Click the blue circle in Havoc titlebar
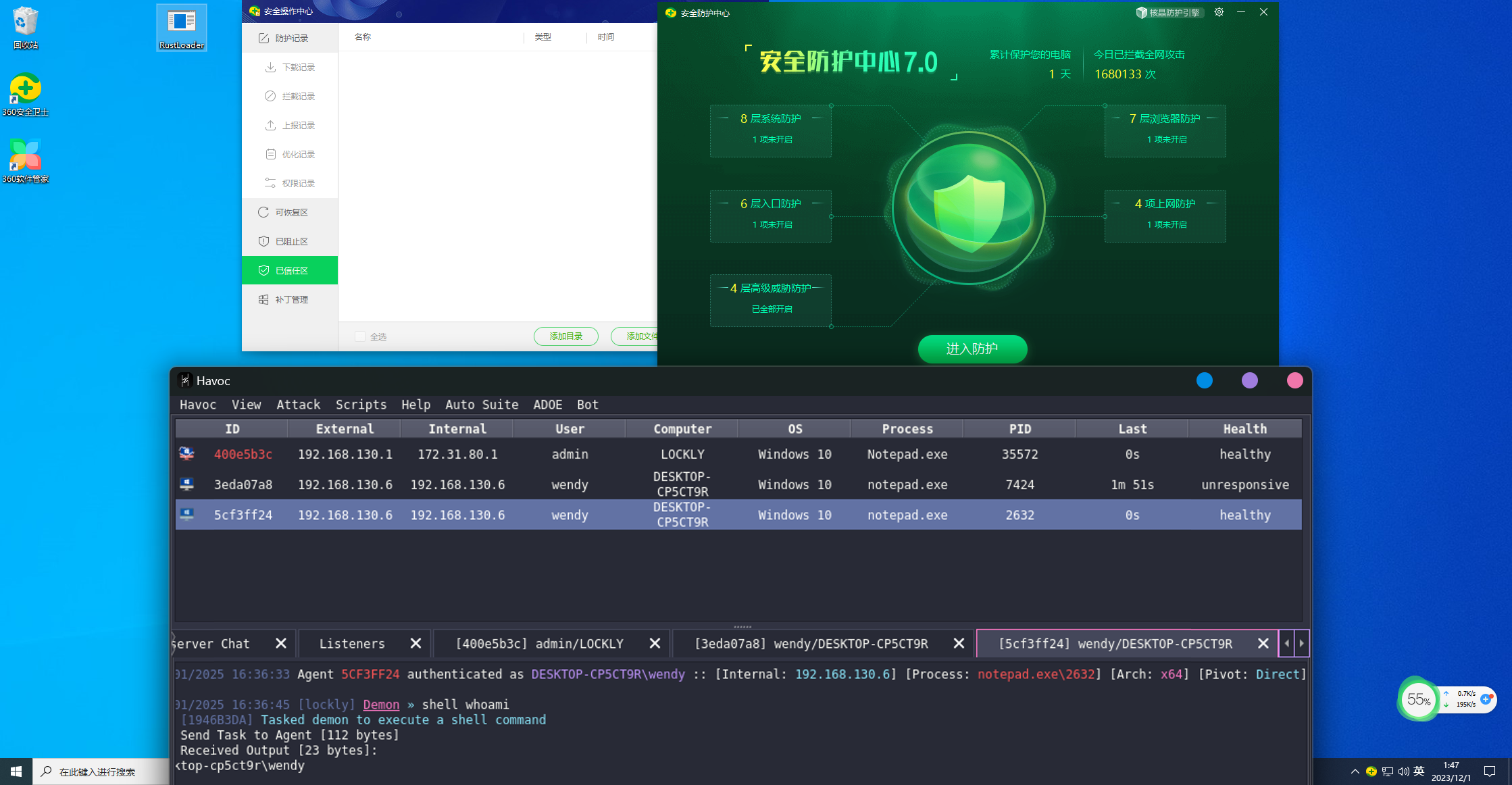The image size is (1512, 785). click(x=1204, y=380)
